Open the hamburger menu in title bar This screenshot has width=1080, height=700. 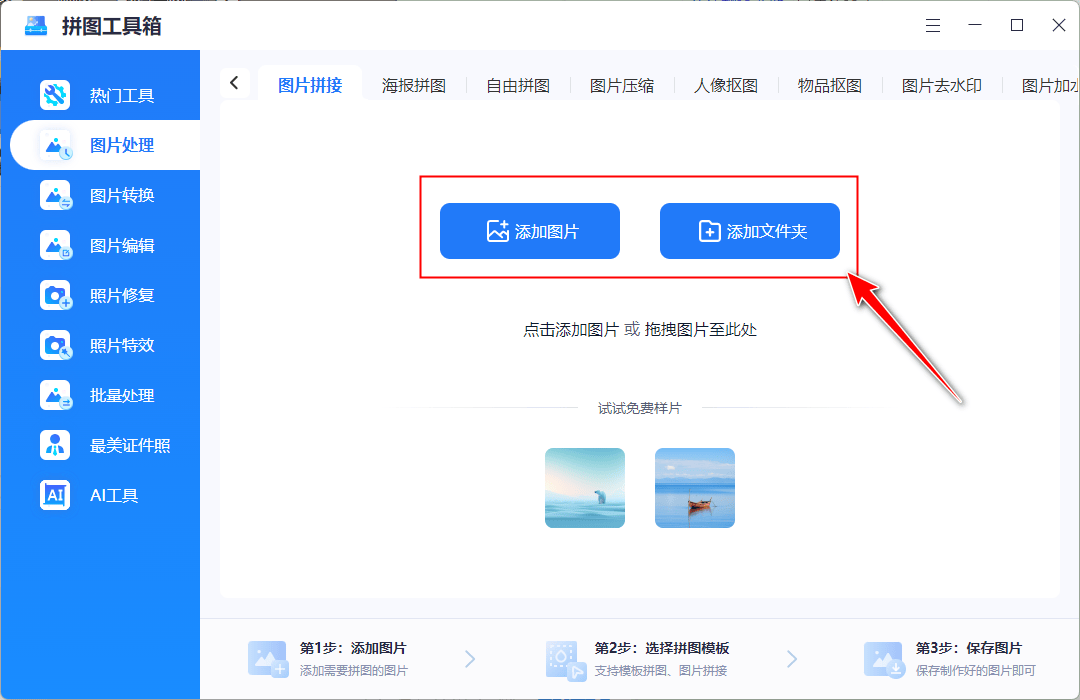[x=932, y=25]
